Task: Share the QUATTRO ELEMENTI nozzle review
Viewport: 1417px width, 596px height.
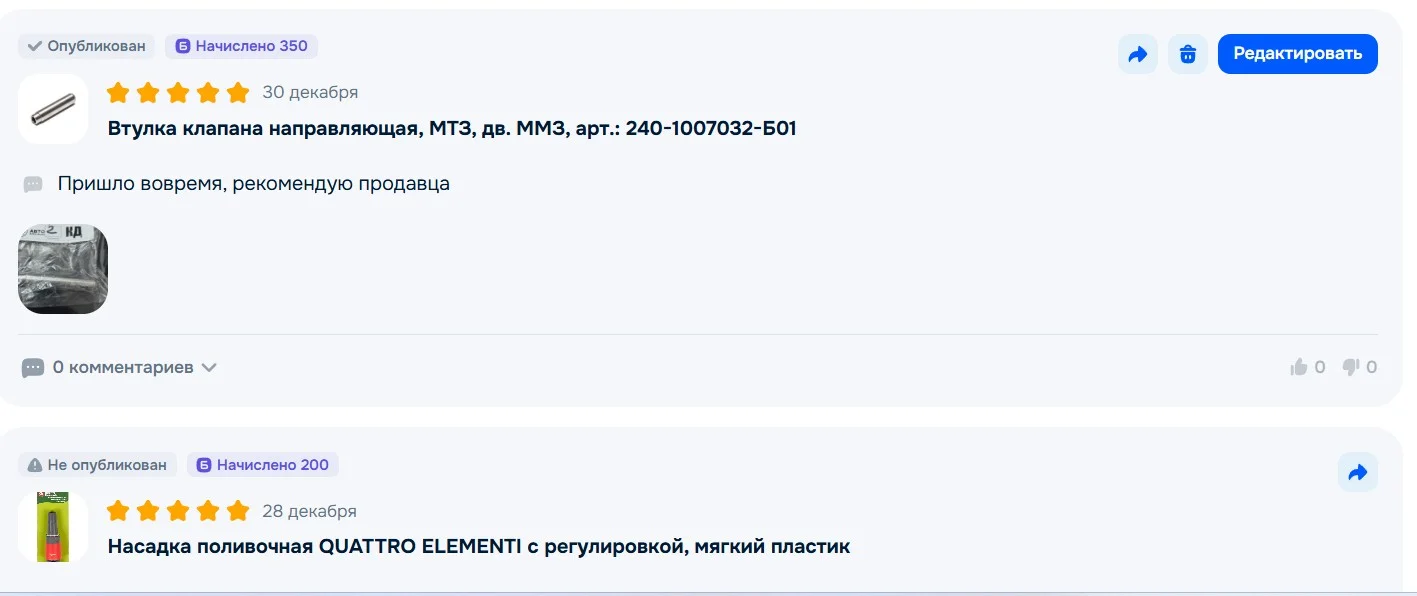Action: [x=1357, y=473]
